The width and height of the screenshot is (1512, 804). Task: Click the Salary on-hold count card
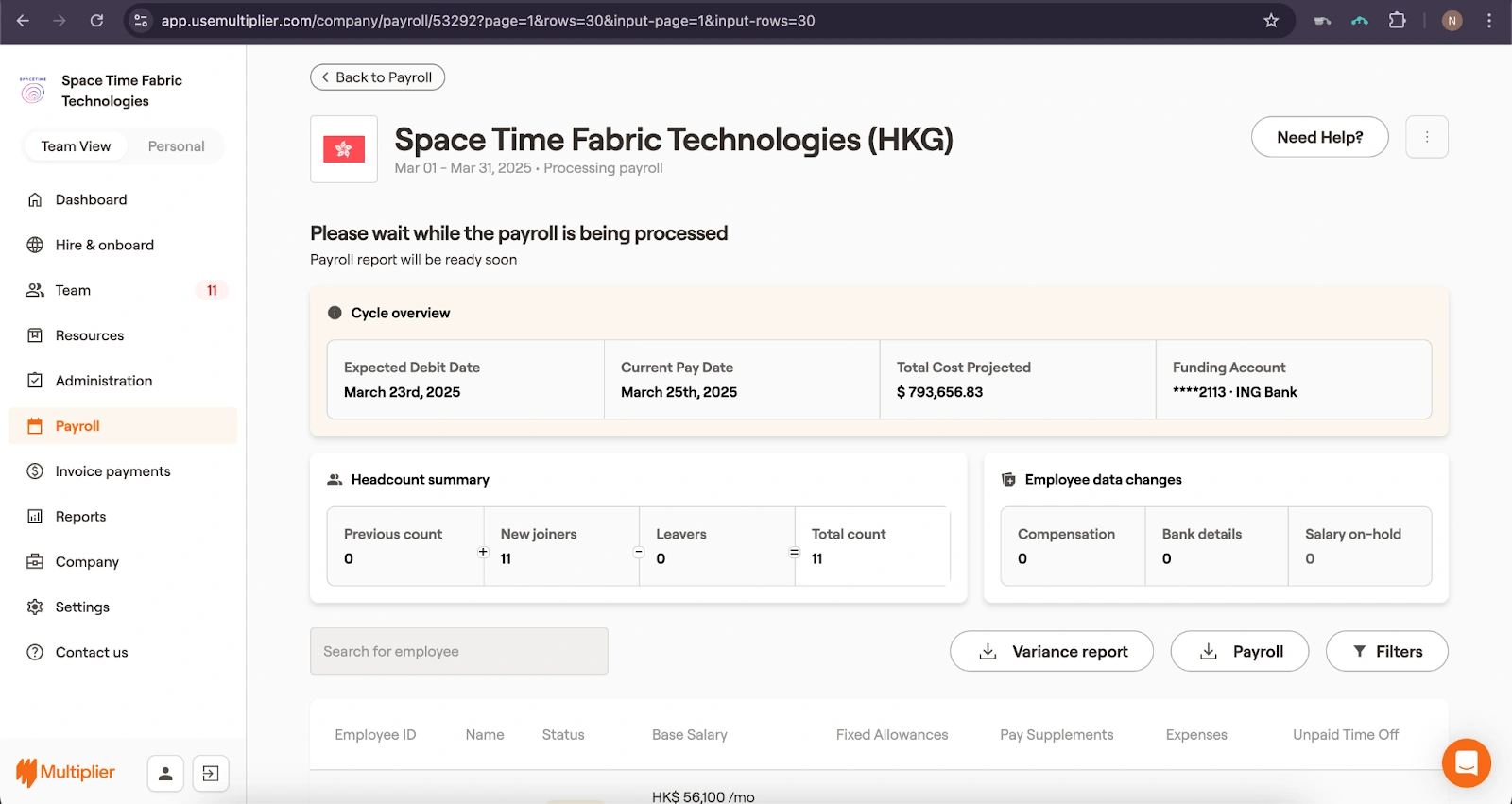pyautogui.click(x=1359, y=546)
